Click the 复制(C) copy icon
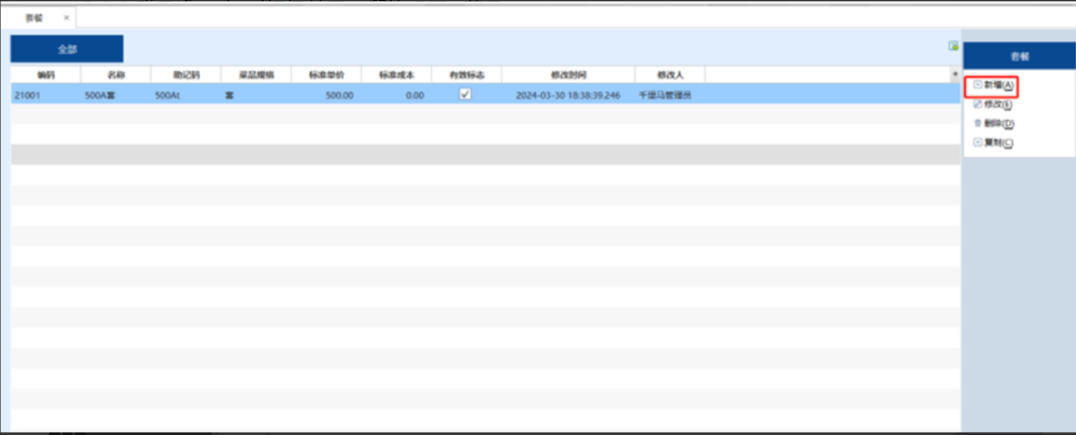 click(977, 143)
